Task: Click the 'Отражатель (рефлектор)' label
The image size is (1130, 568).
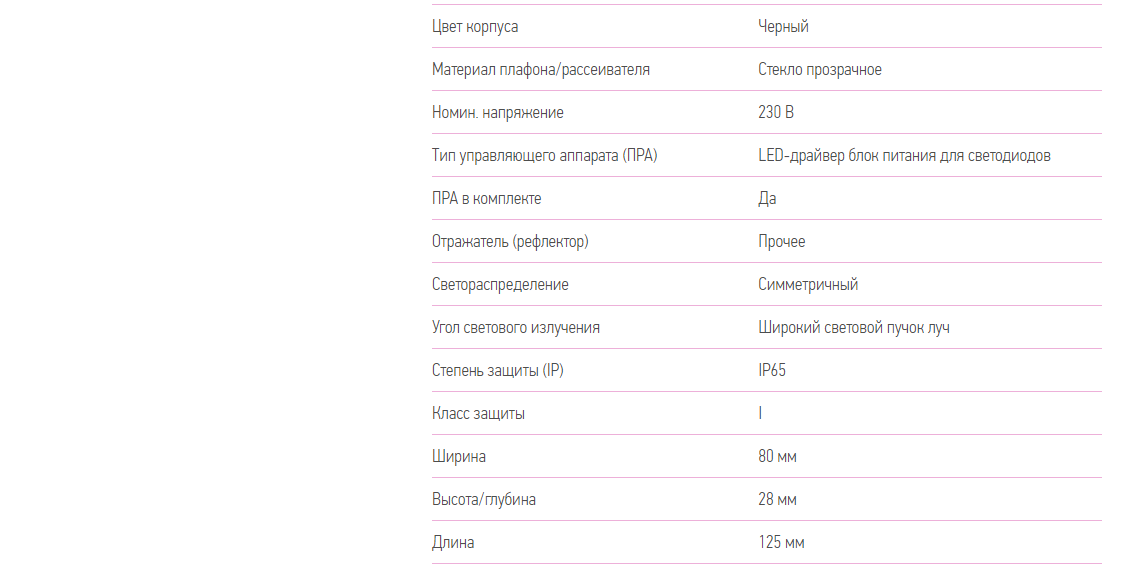Action: pyautogui.click(x=510, y=242)
